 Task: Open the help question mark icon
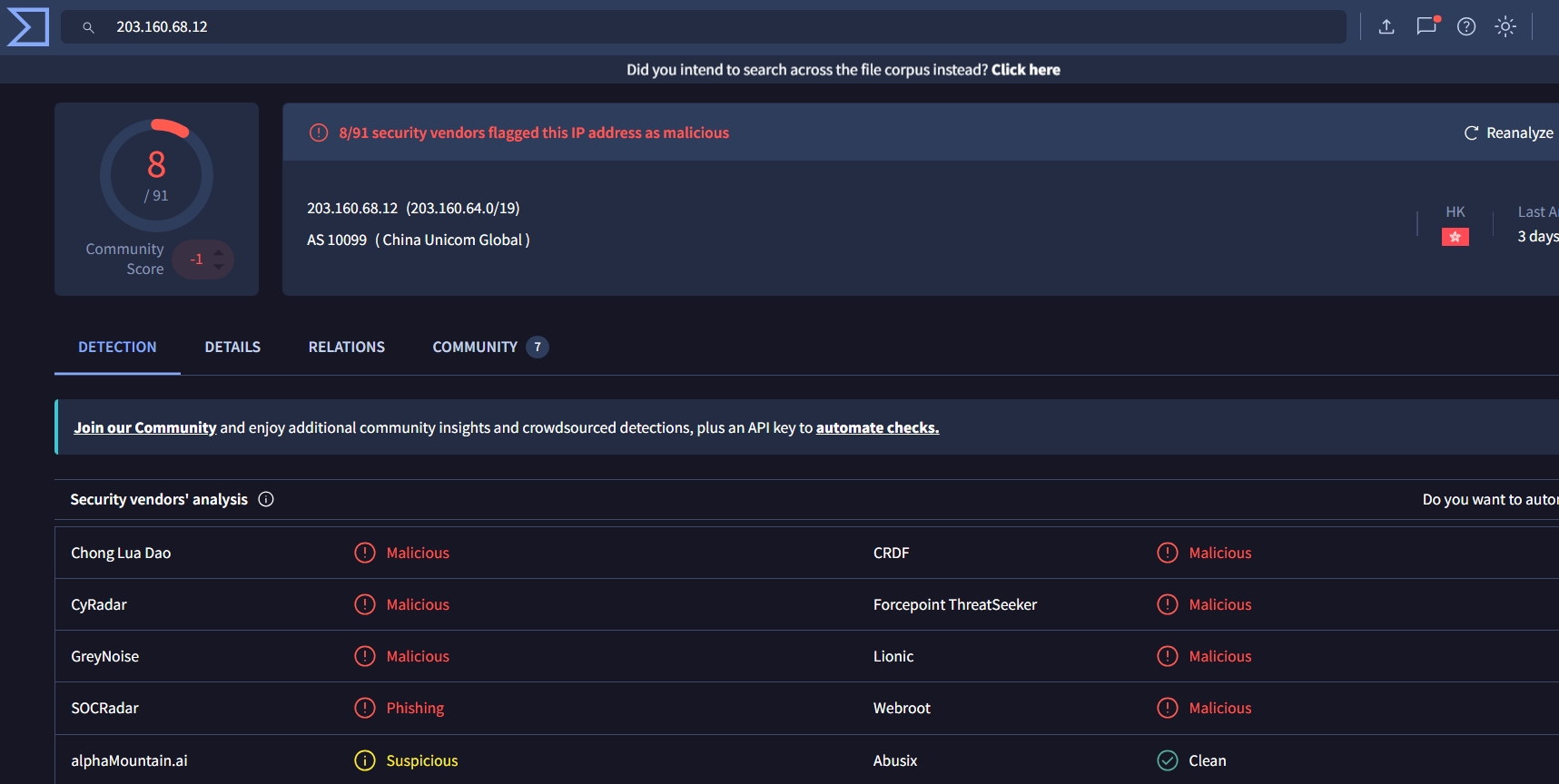tap(1466, 26)
